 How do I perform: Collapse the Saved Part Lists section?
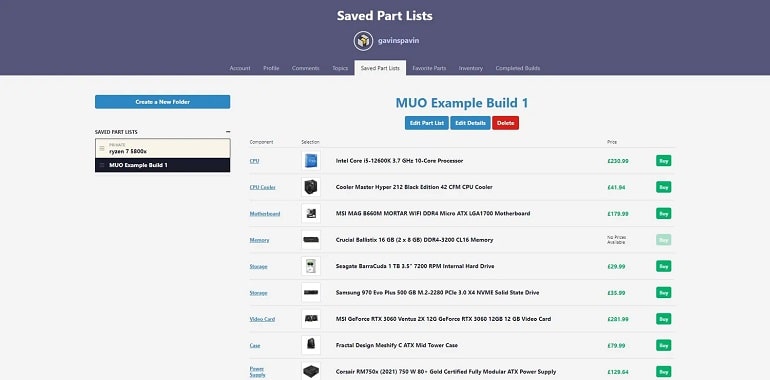coord(228,132)
